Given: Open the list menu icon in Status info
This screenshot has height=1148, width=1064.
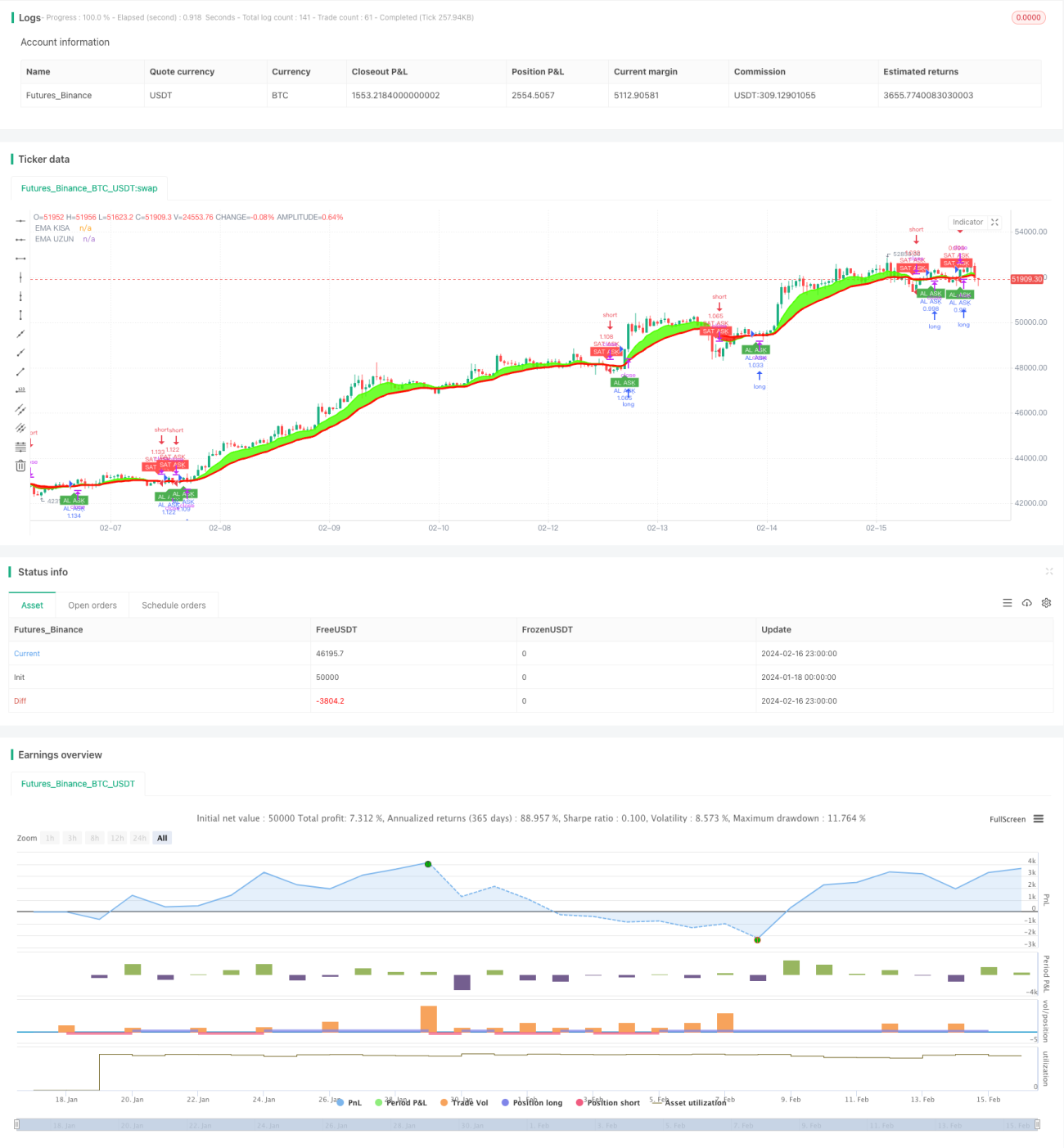Looking at the screenshot, I should [x=1008, y=603].
